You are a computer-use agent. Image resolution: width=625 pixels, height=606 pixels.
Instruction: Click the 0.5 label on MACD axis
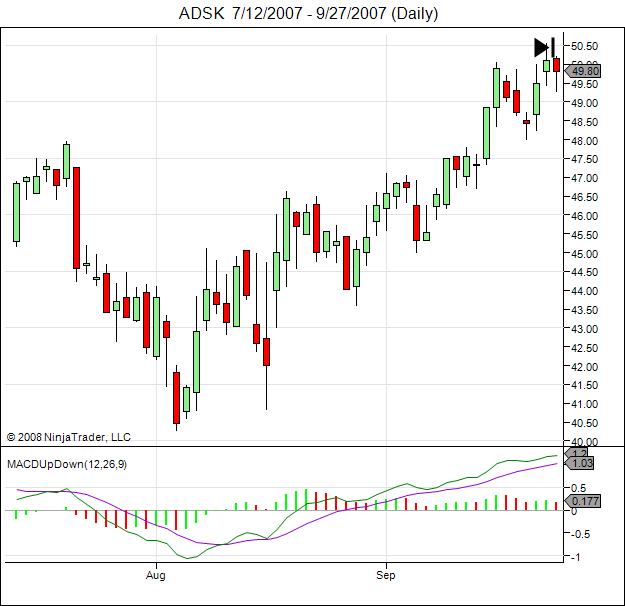(x=578, y=488)
